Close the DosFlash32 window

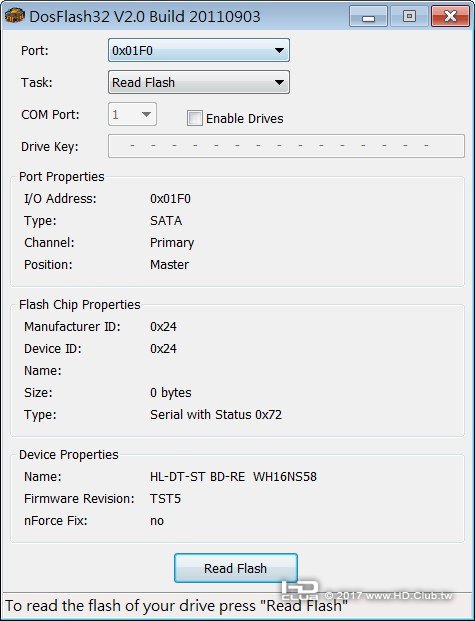coord(450,16)
